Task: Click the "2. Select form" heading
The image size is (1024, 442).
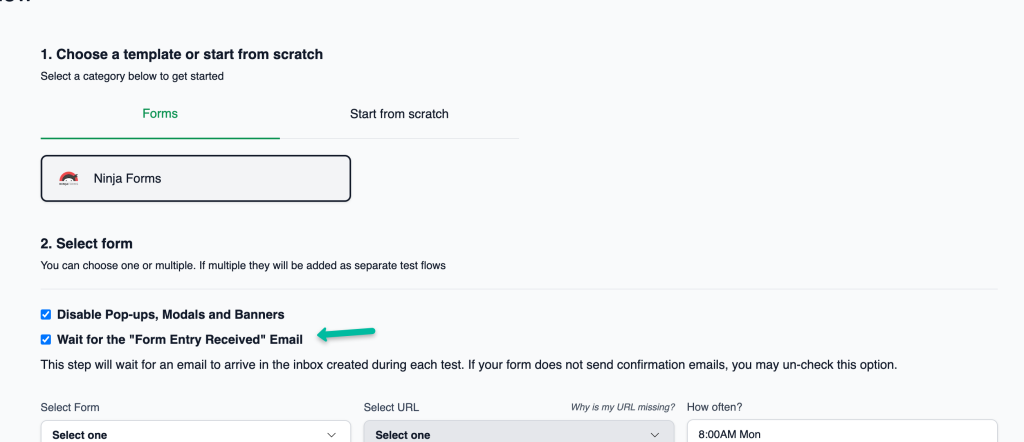Action: coord(86,244)
